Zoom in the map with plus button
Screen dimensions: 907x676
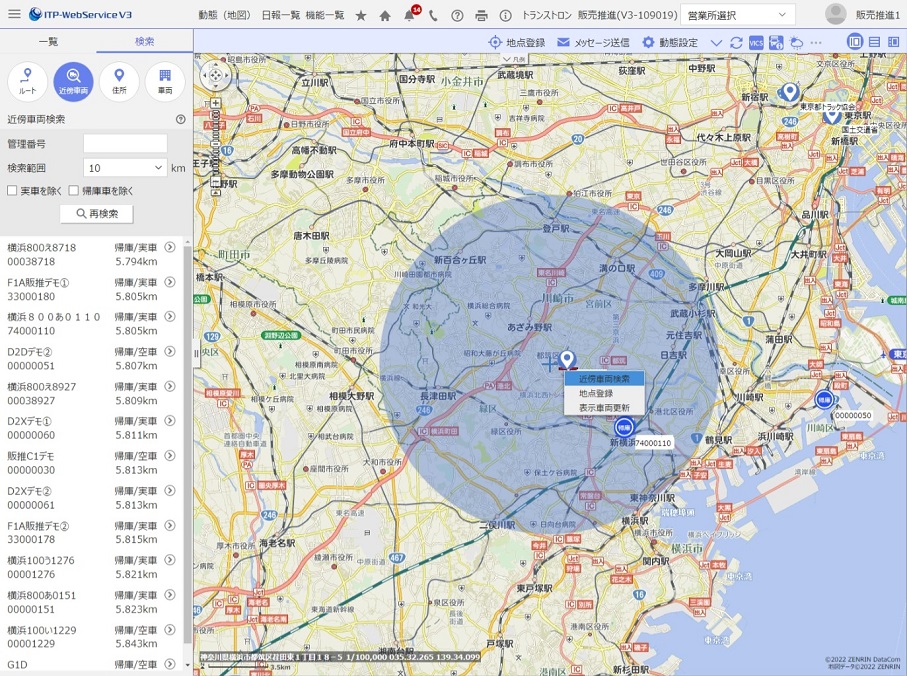[215, 103]
